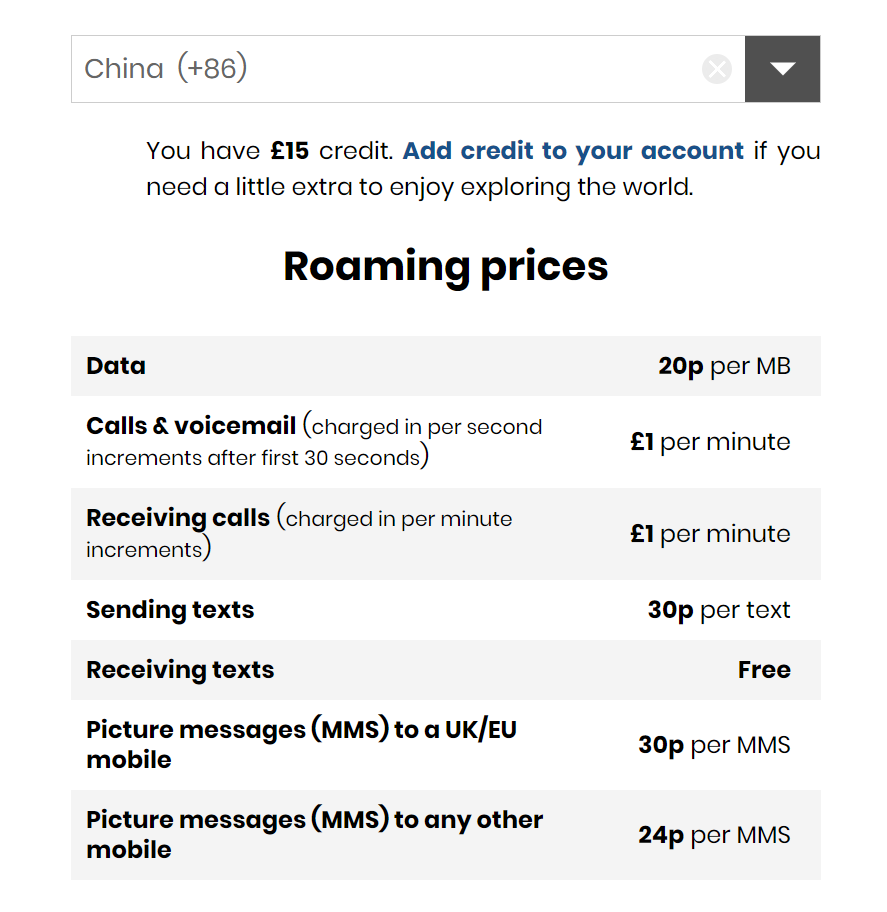Click Picture messages to any other mobile row
Image resolution: width=887 pixels, height=912 pixels.
[x=446, y=835]
